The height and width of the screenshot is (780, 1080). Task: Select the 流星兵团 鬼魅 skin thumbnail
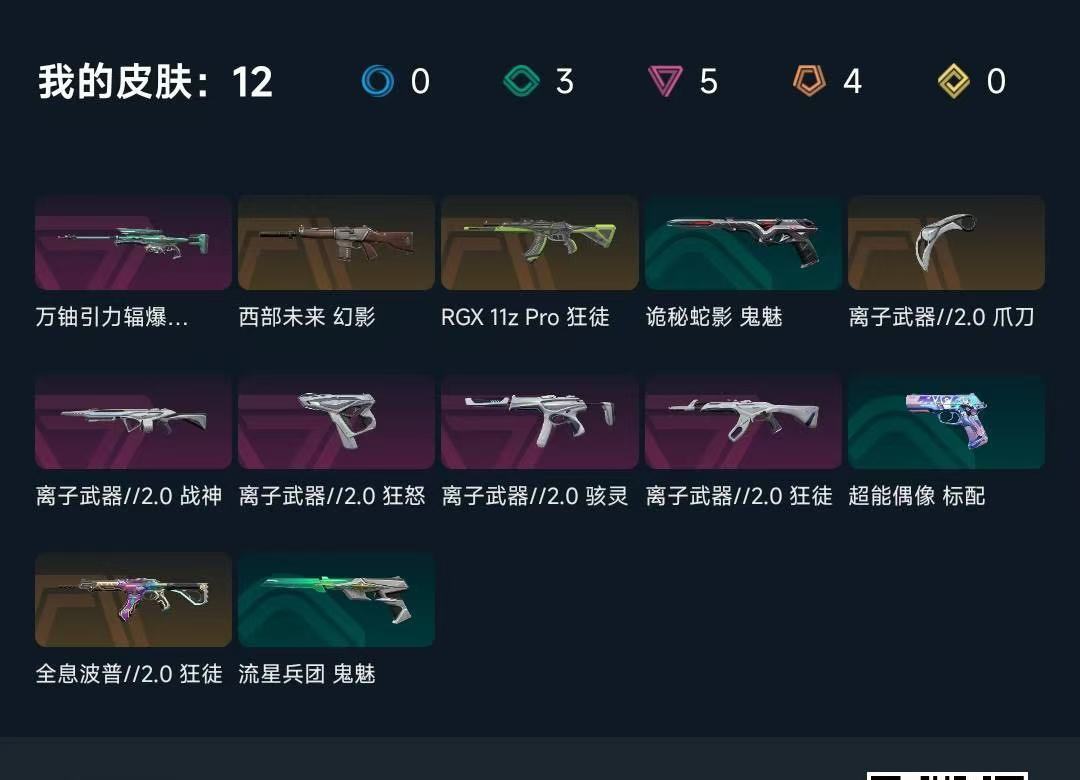(x=336, y=599)
